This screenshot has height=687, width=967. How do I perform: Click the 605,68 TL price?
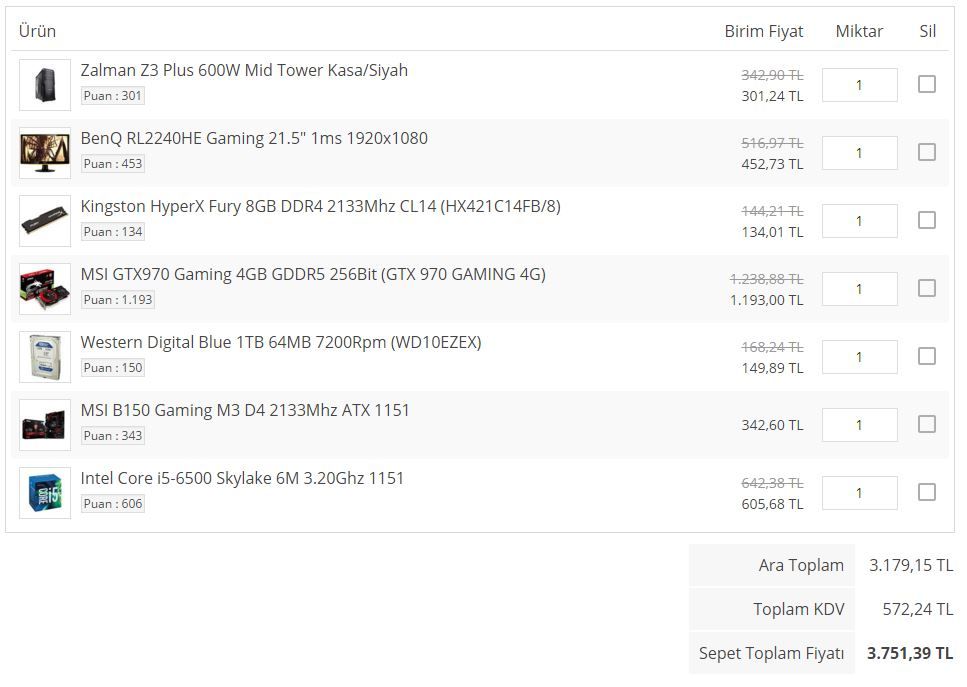click(x=772, y=504)
